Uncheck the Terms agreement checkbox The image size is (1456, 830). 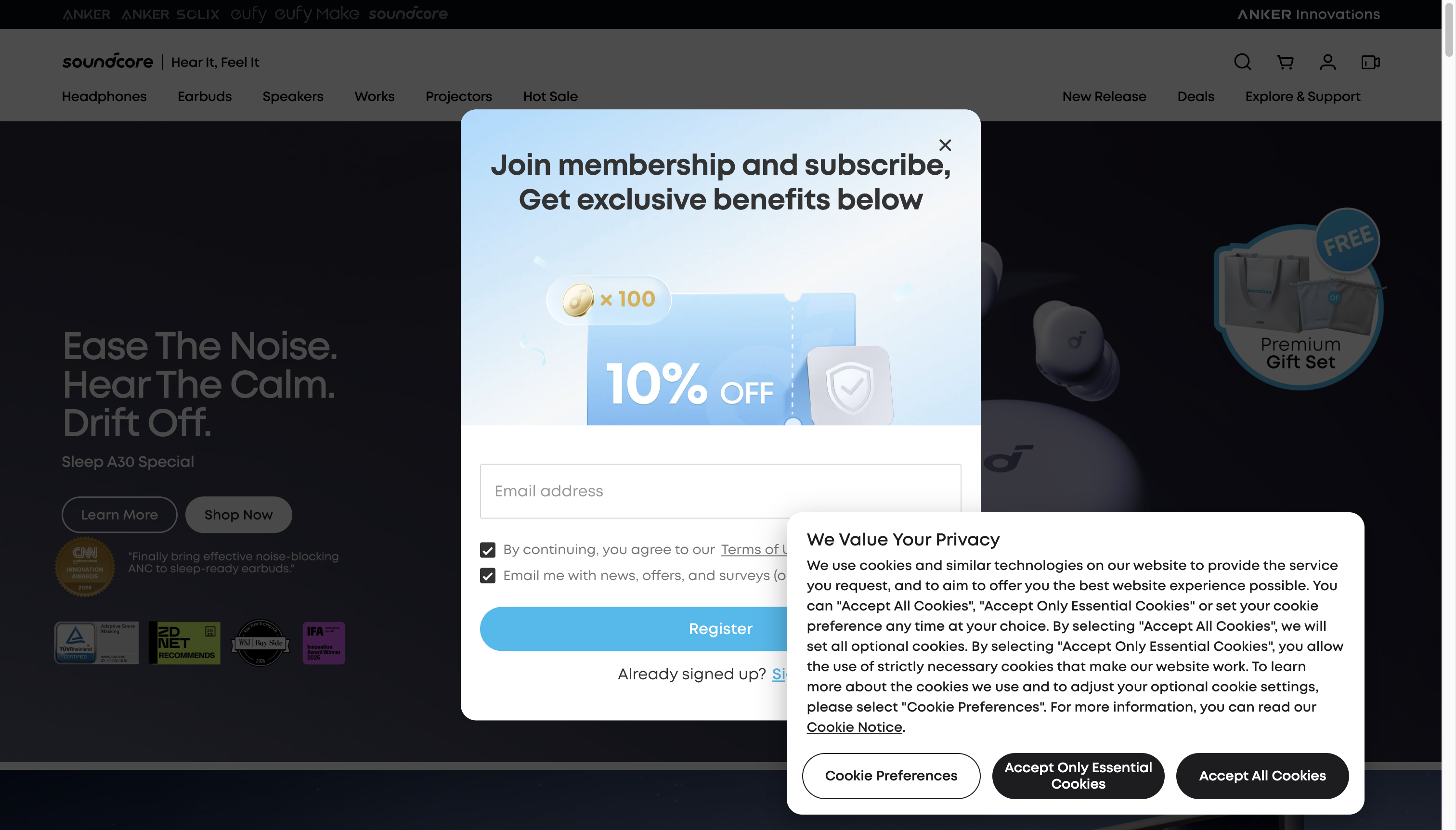pos(487,549)
